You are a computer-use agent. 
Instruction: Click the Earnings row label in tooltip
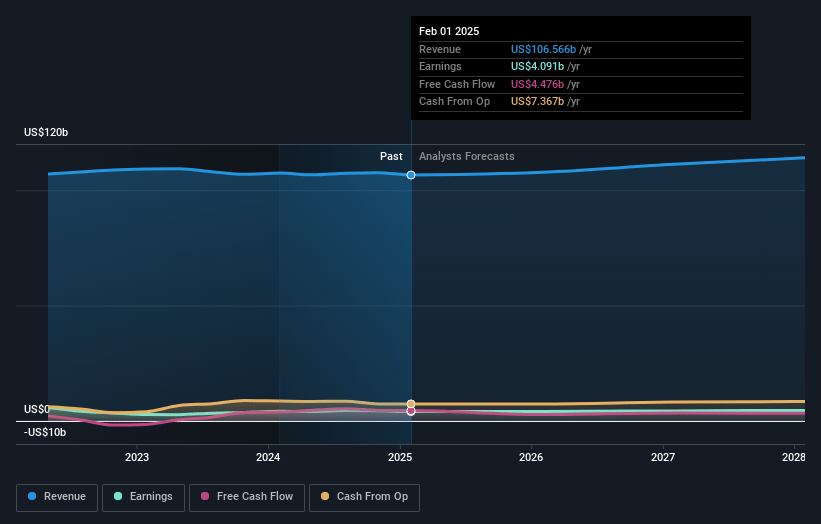[440, 66]
